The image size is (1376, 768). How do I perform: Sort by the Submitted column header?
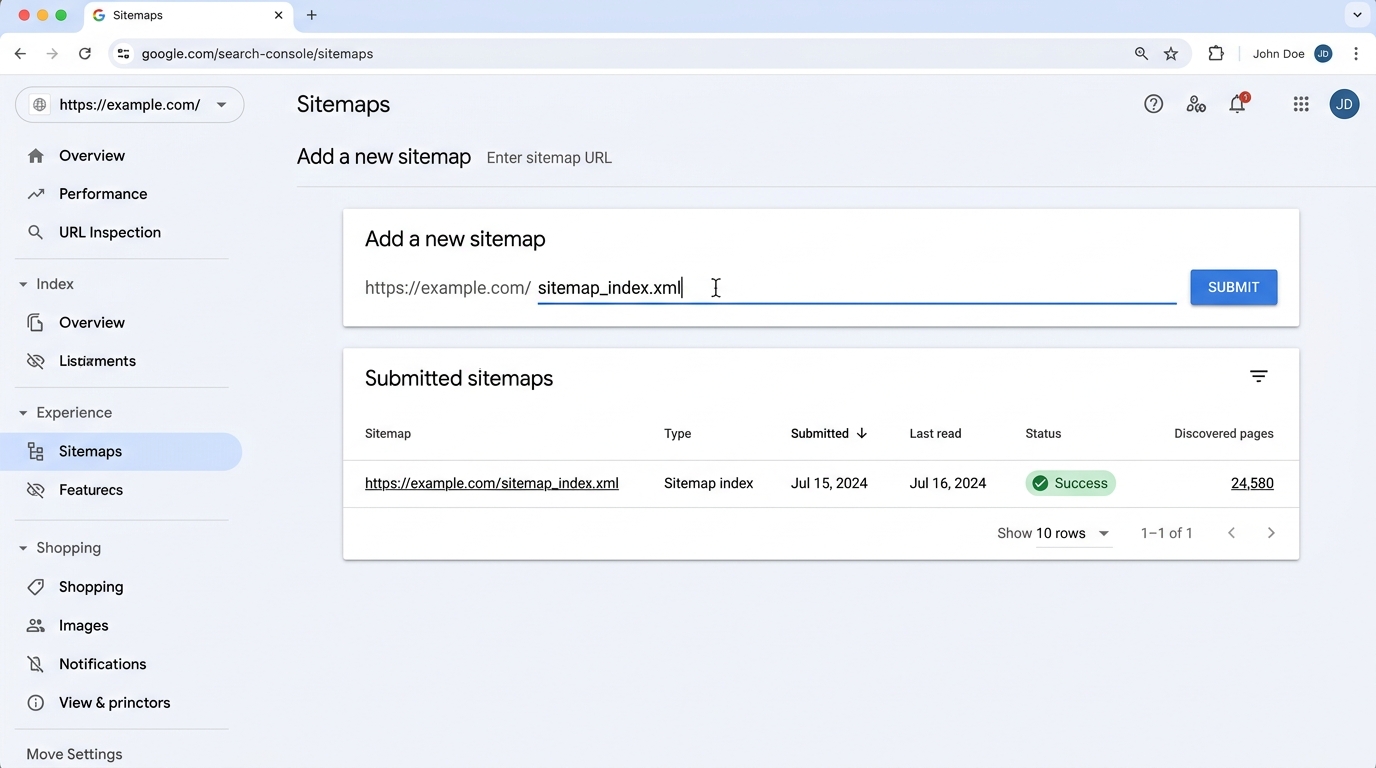829,433
